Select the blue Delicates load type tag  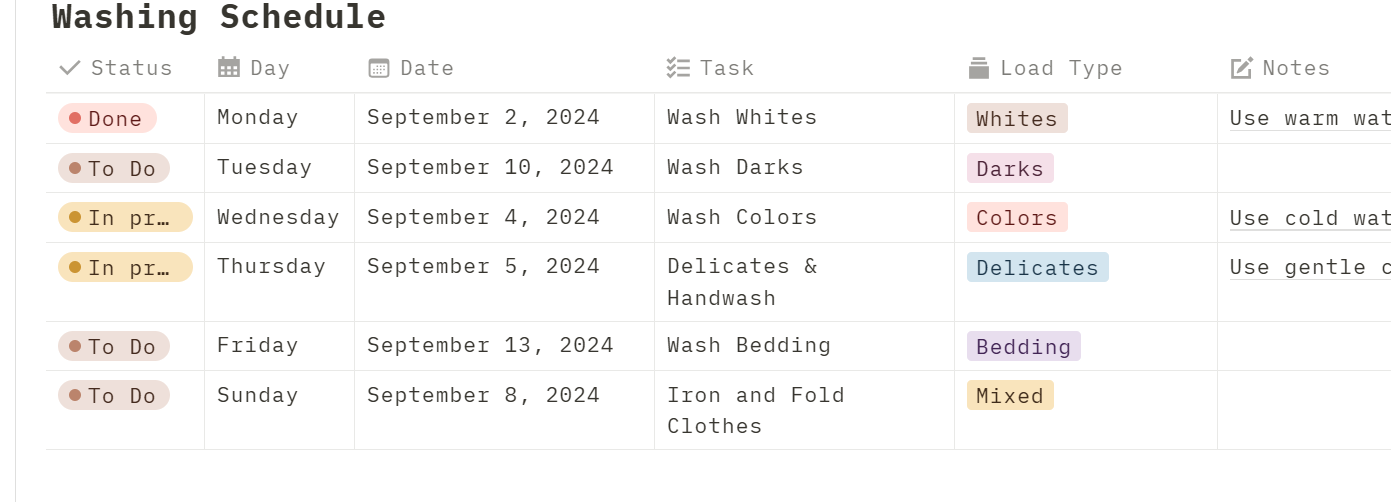pos(1038,267)
